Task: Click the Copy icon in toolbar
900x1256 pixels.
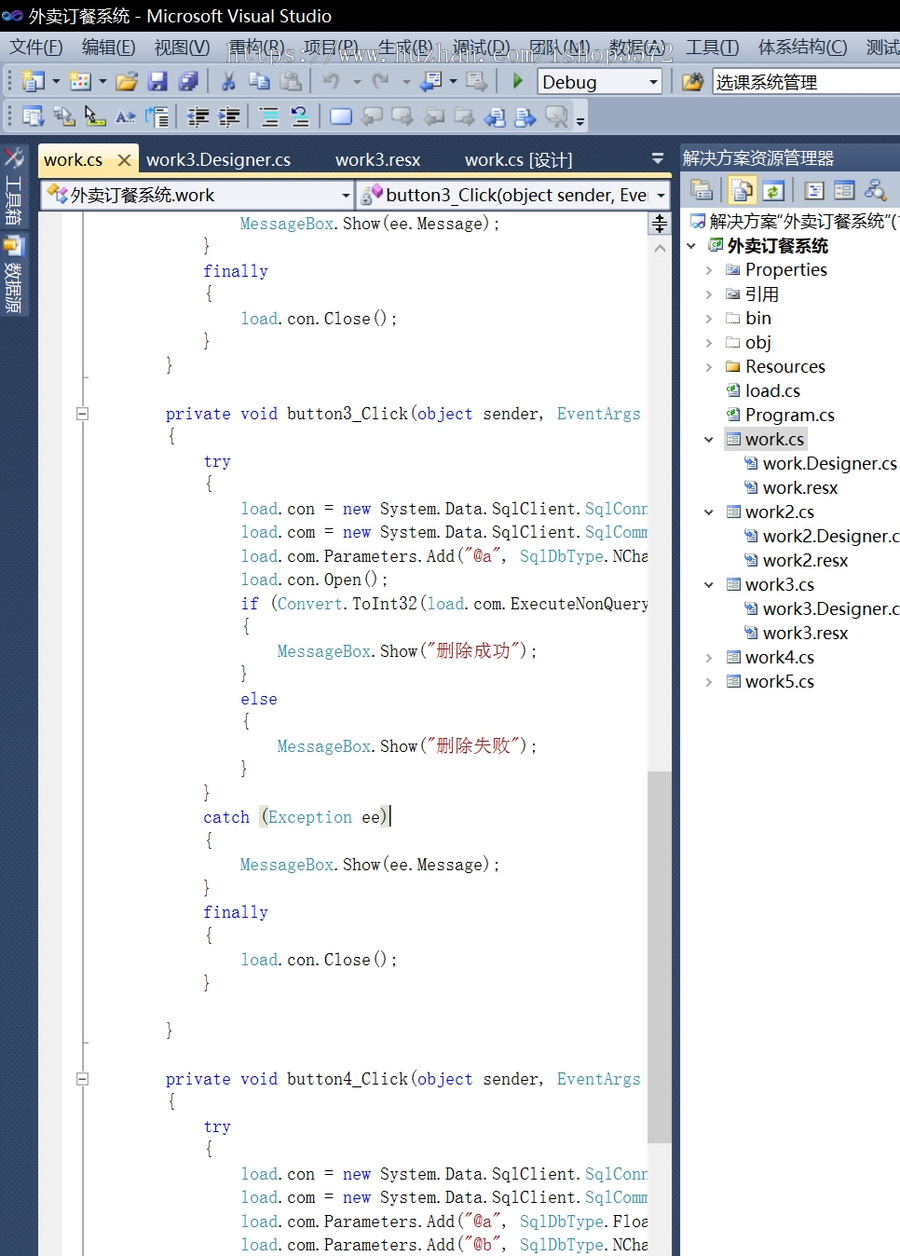Action: 259,82
